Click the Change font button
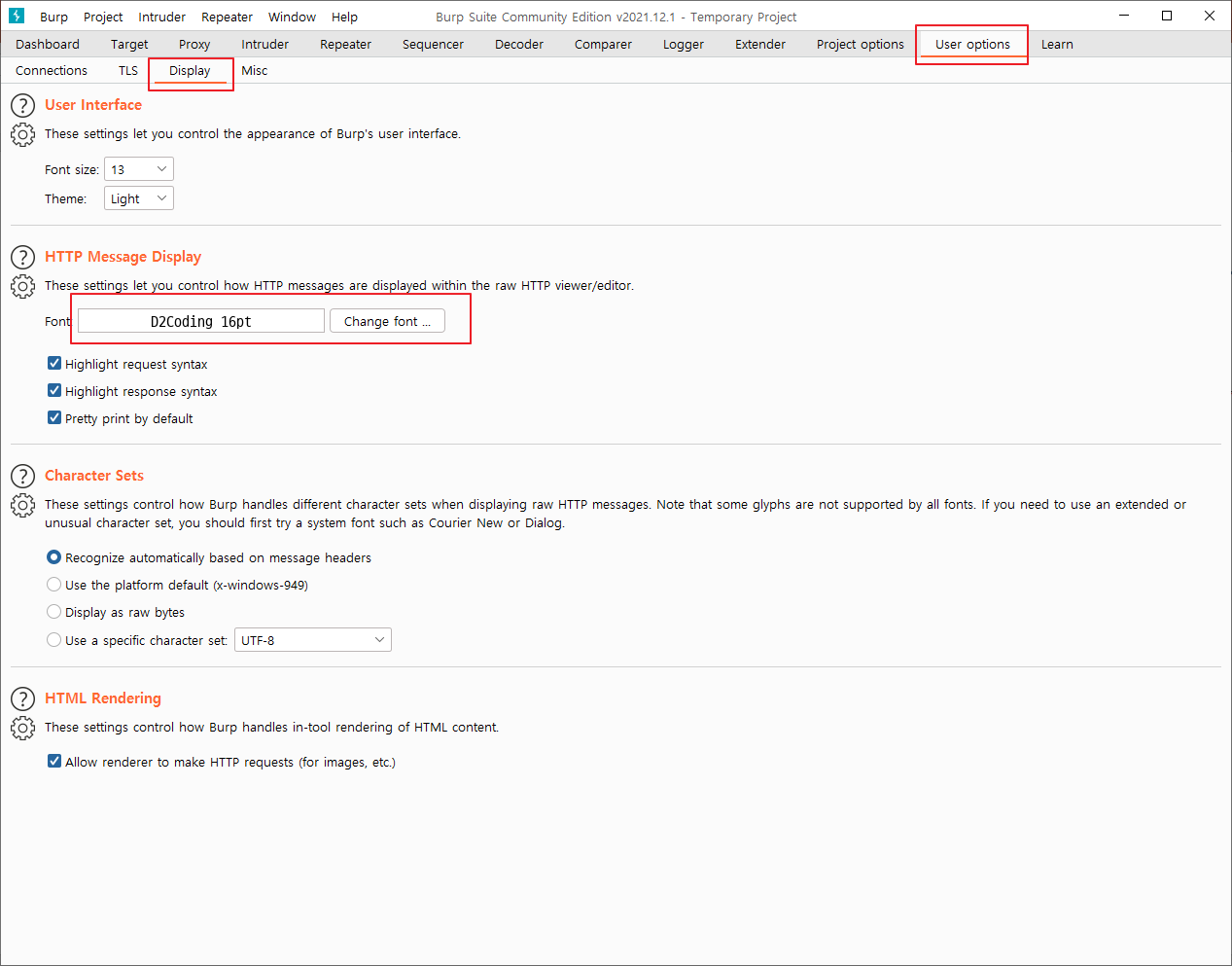 tap(387, 321)
